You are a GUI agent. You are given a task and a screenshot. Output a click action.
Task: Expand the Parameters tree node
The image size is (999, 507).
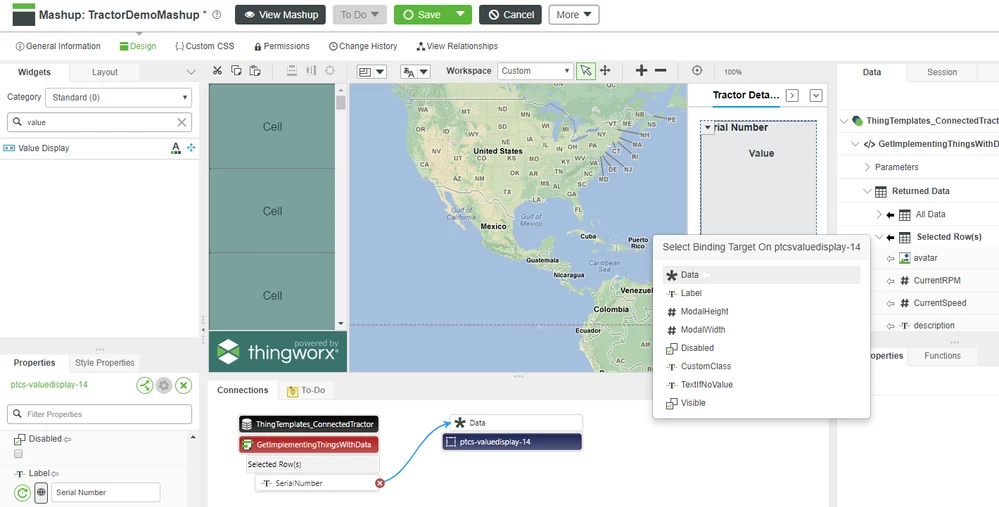[867, 167]
